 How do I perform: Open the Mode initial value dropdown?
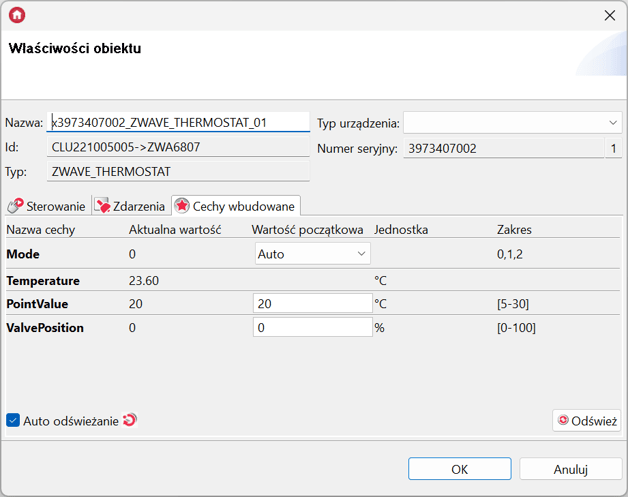(x=312, y=254)
